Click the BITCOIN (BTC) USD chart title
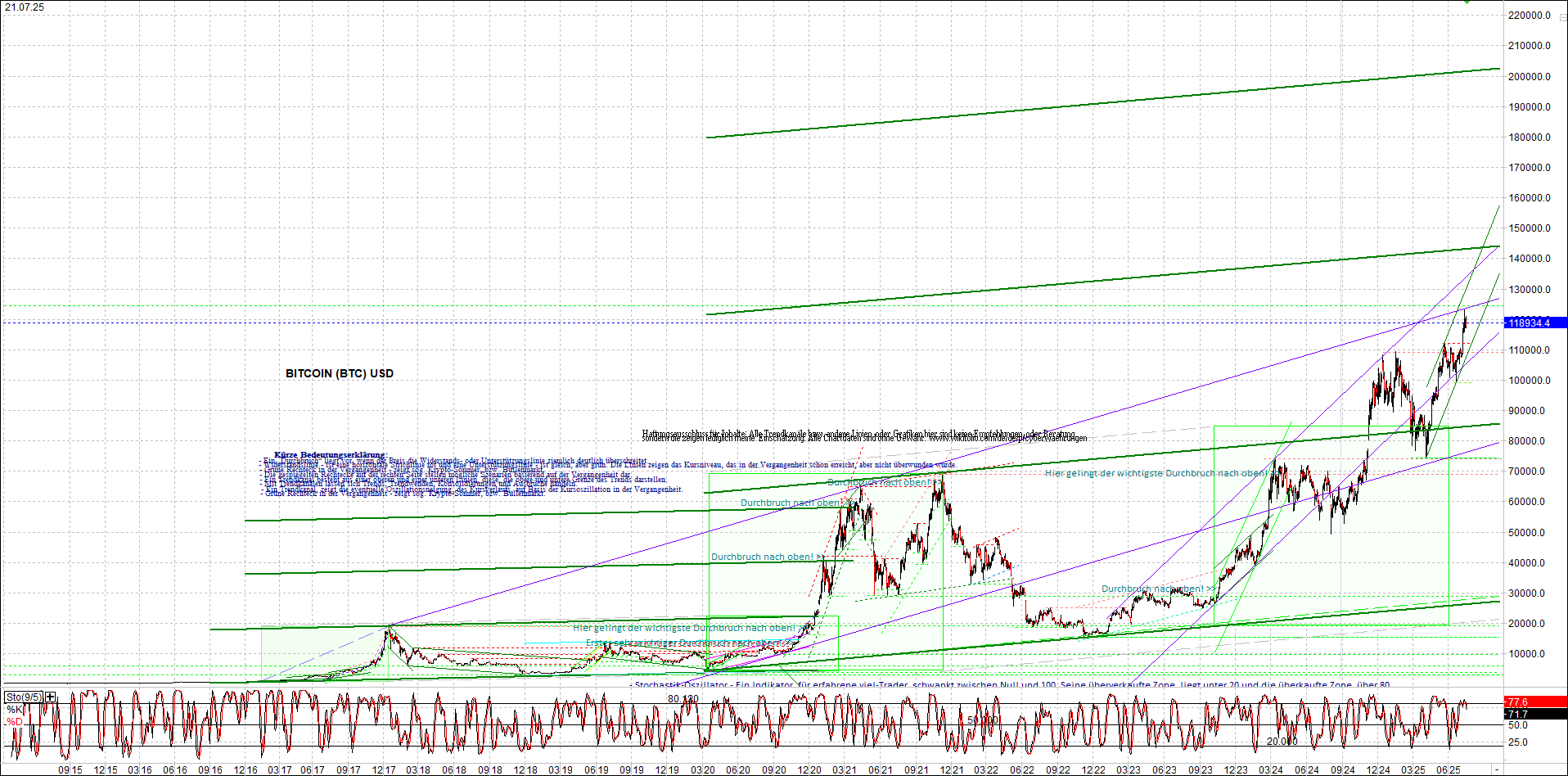Screen dimensions: 1568x776 click(x=340, y=373)
